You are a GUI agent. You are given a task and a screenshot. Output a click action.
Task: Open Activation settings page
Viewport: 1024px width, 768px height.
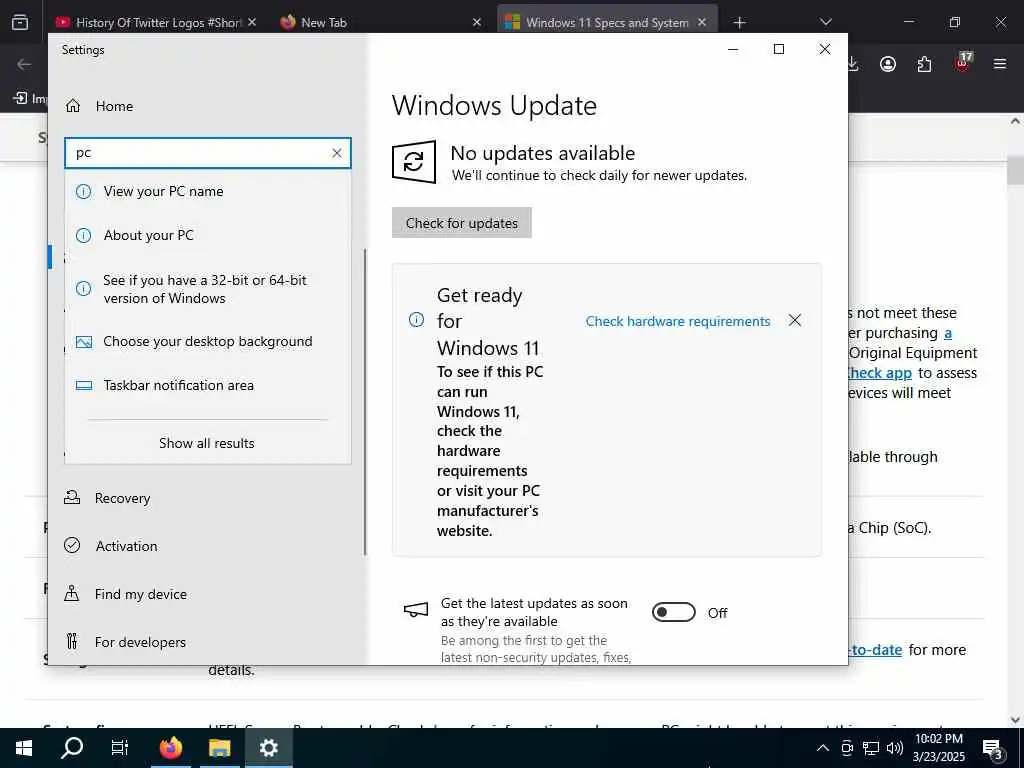126,546
